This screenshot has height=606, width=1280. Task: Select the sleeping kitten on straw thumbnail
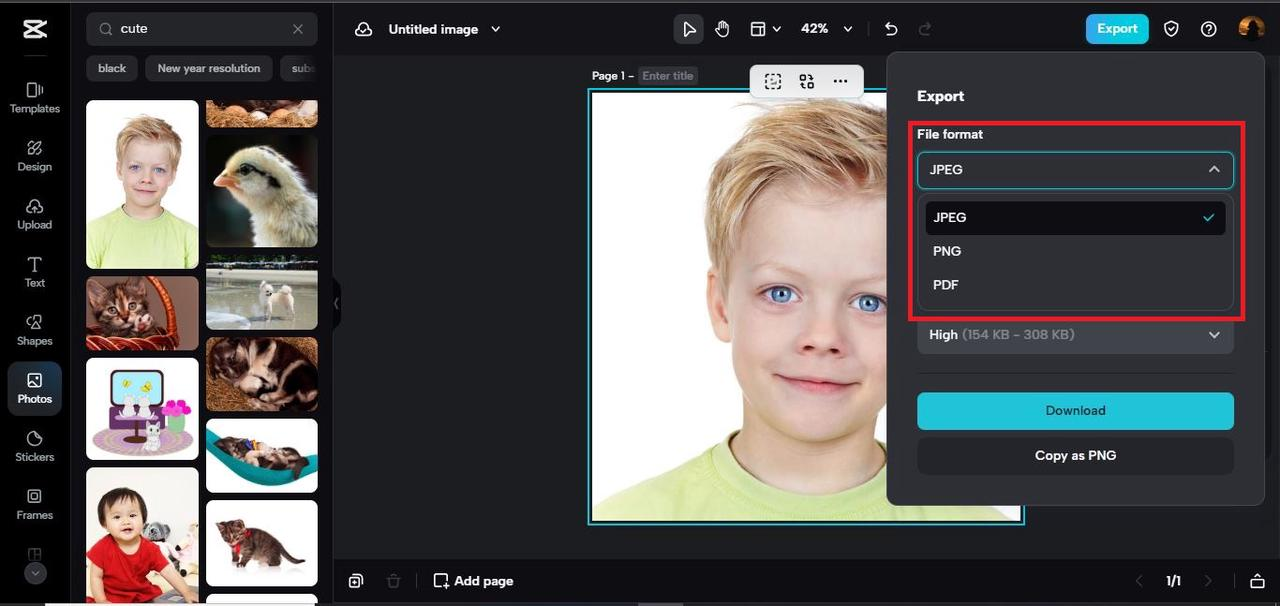tap(262, 374)
